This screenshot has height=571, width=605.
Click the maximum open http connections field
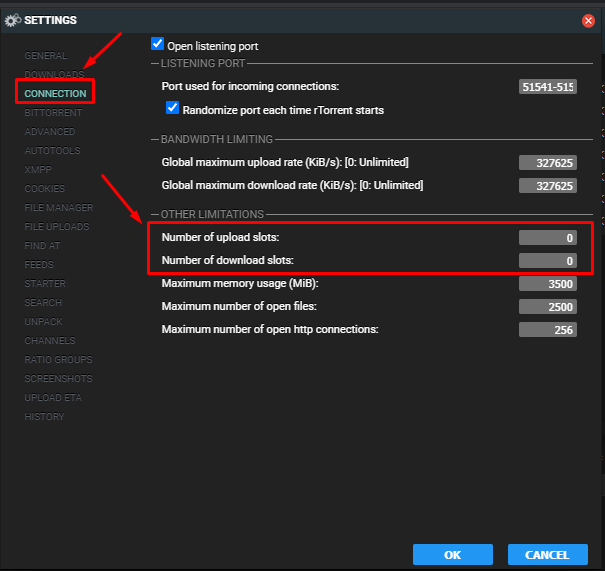[548, 330]
